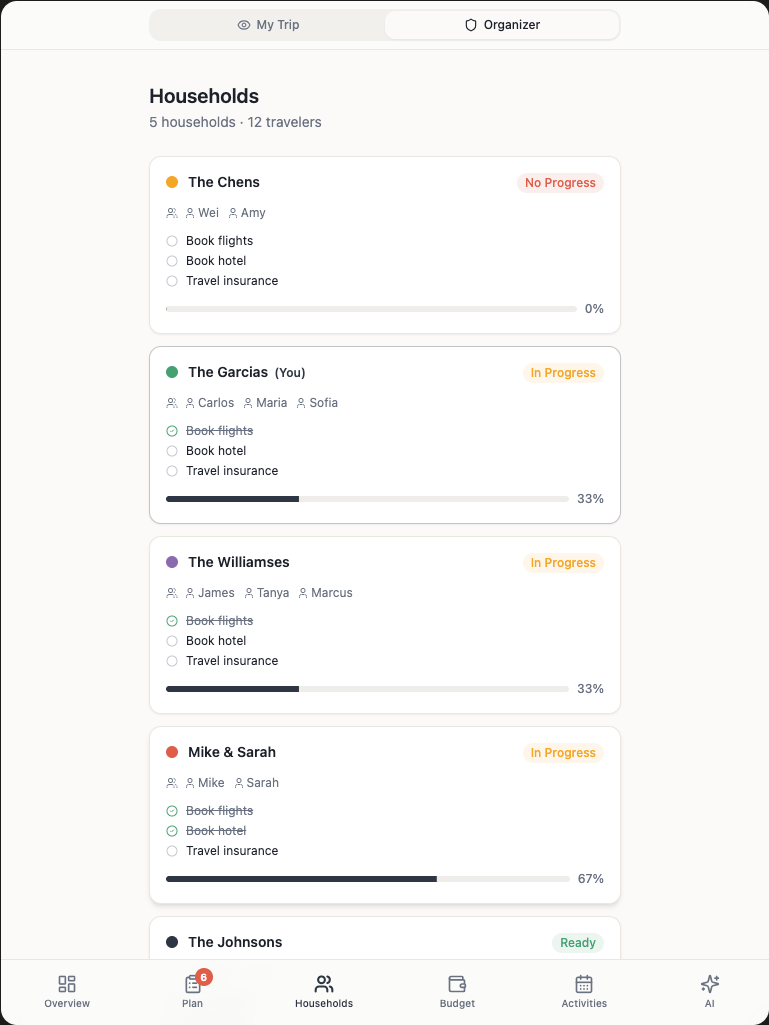This screenshot has height=1025, width=769.
Task: Switch to the My Trip tab
Action: pos(268,25)
